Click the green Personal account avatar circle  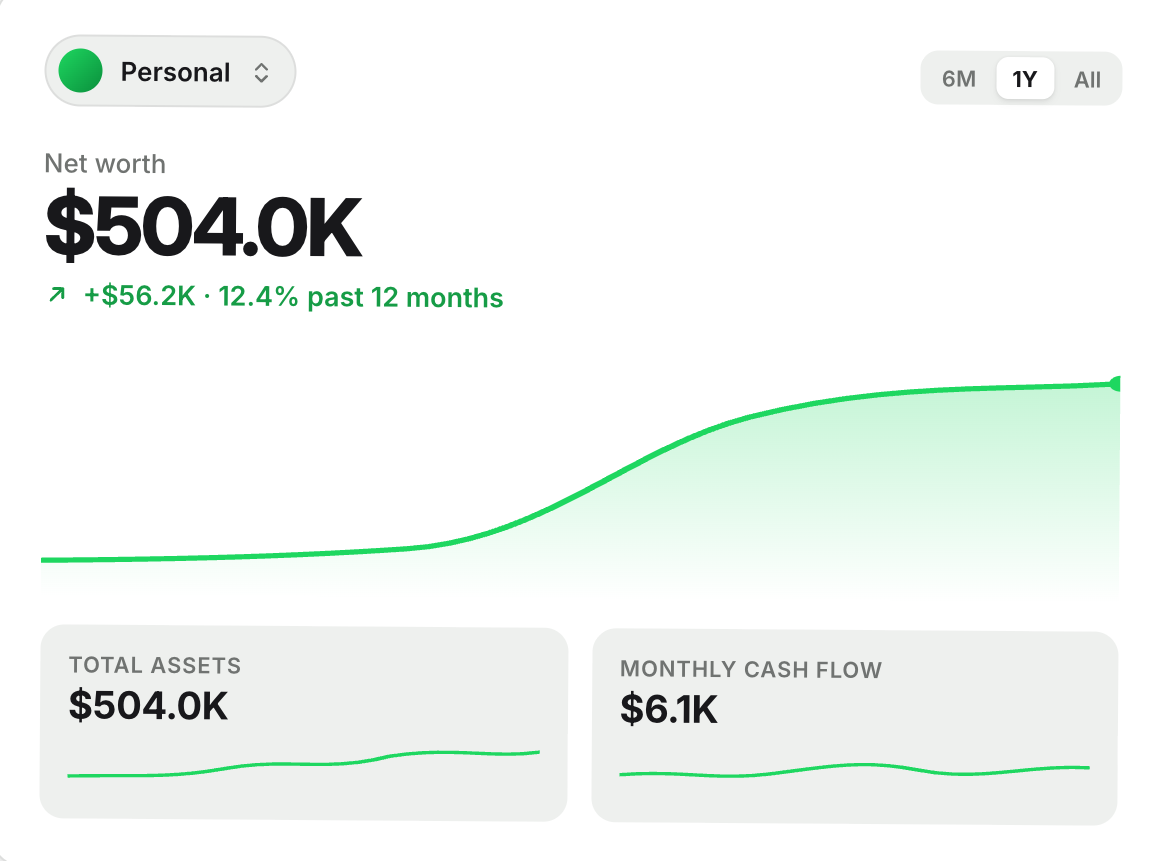(x=80, y=71)
